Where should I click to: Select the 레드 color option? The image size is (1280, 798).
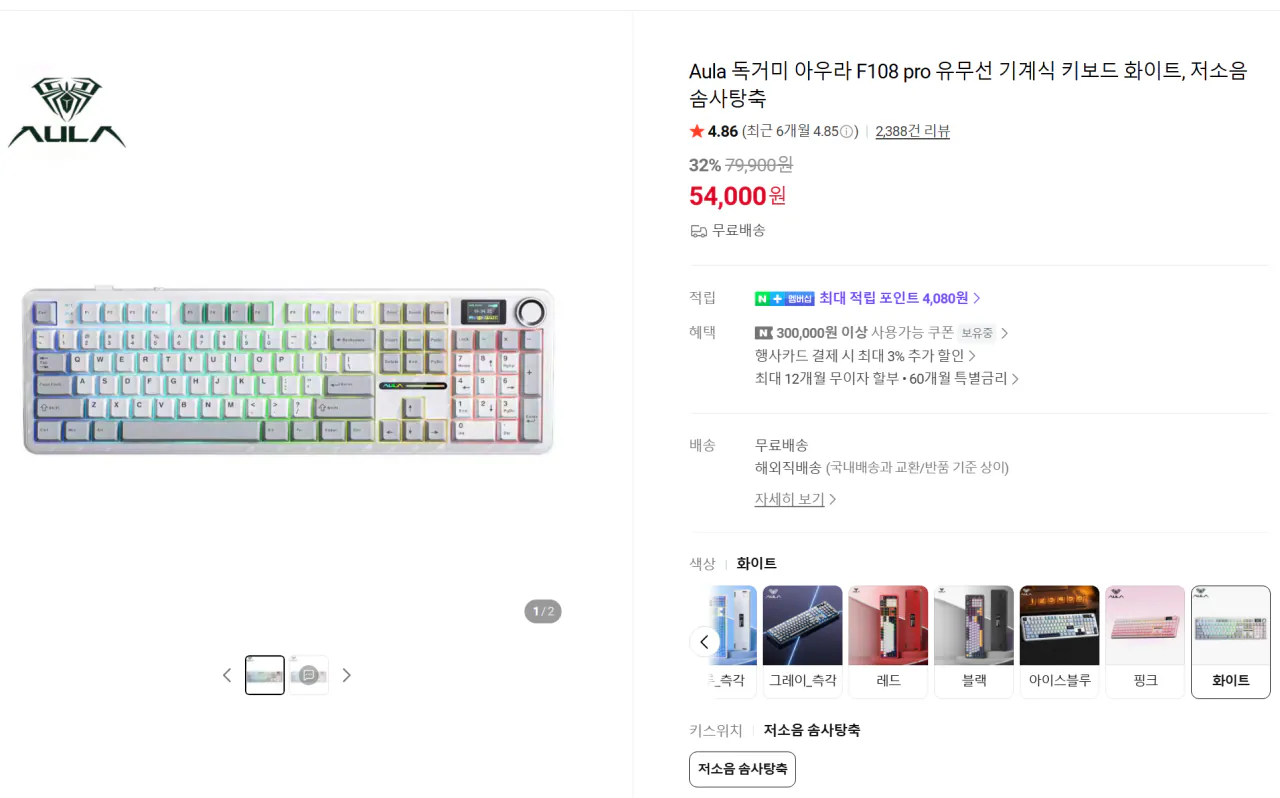[x=888, y=641]
